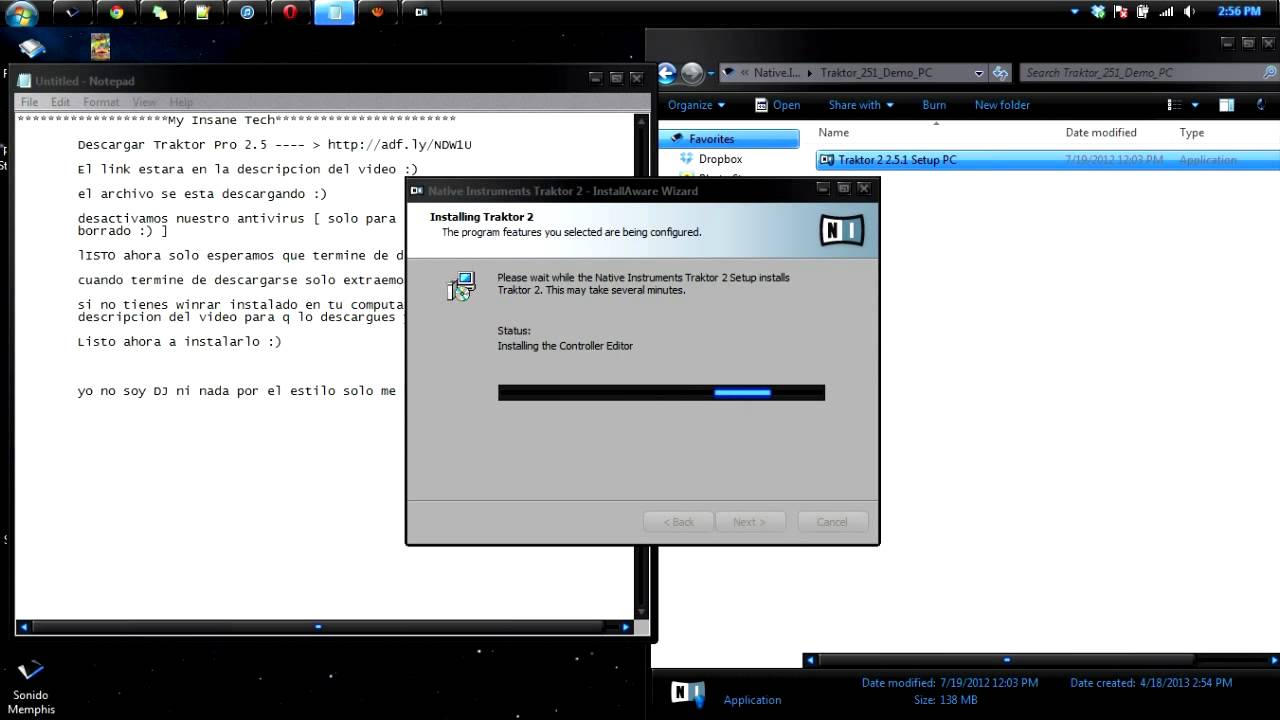Select Favorites in the navigation pane
This screenshot has width=1280, height=720.
coord(731,139)
